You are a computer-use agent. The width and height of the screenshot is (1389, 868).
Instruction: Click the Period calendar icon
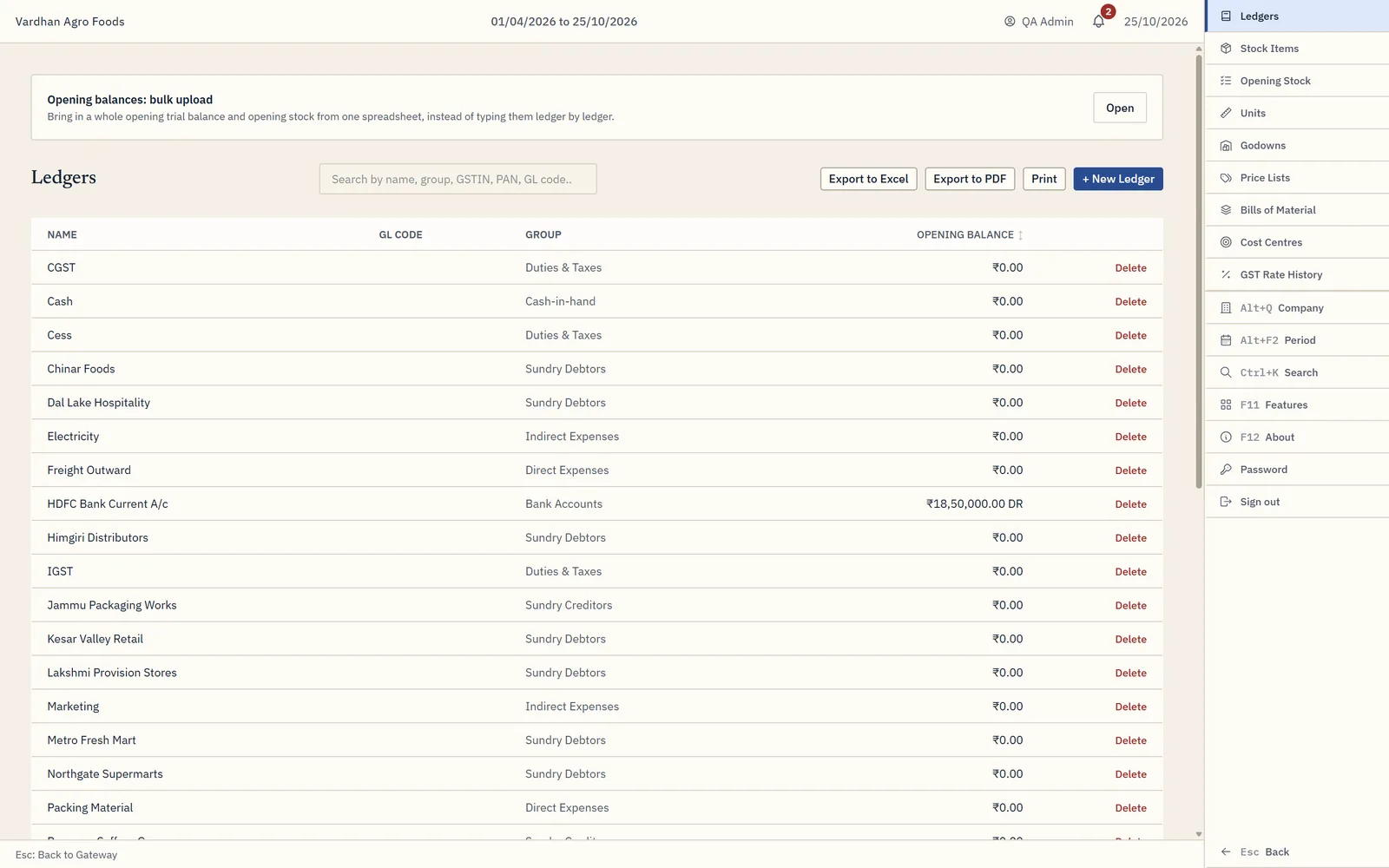(1226, 340)
